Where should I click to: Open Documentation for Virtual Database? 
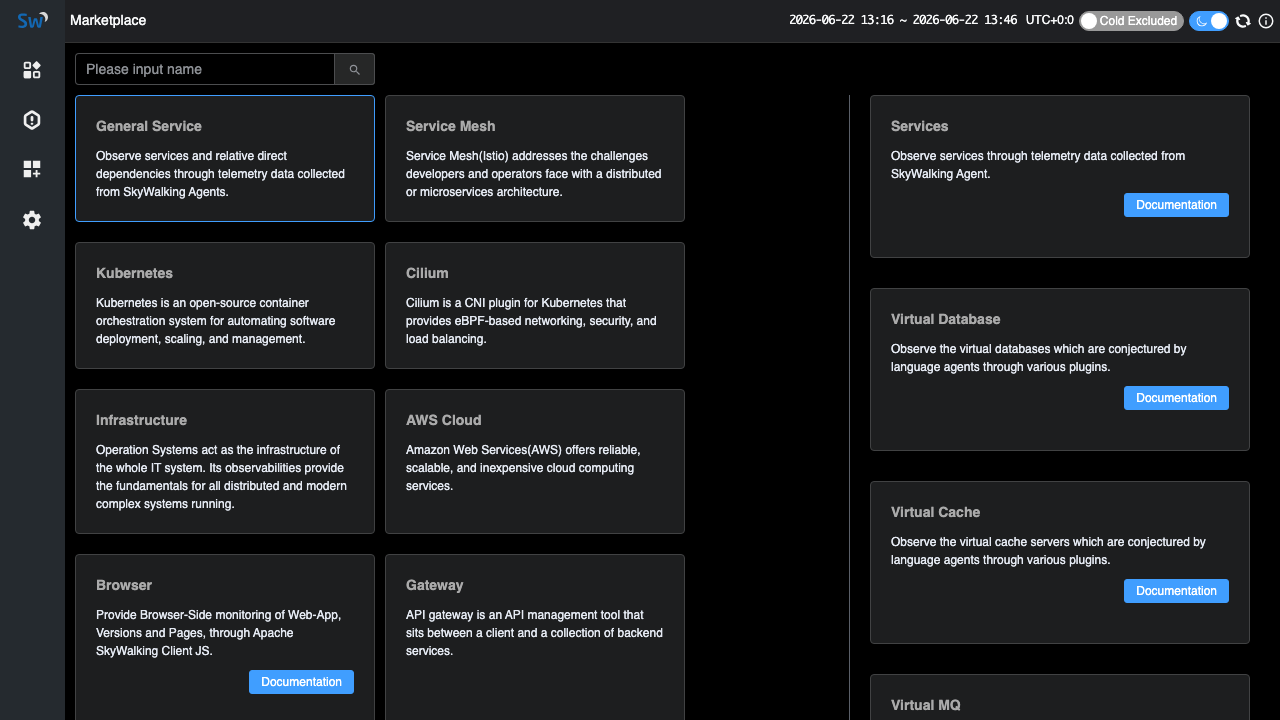pyautogui.click(x=1176, y=398)
